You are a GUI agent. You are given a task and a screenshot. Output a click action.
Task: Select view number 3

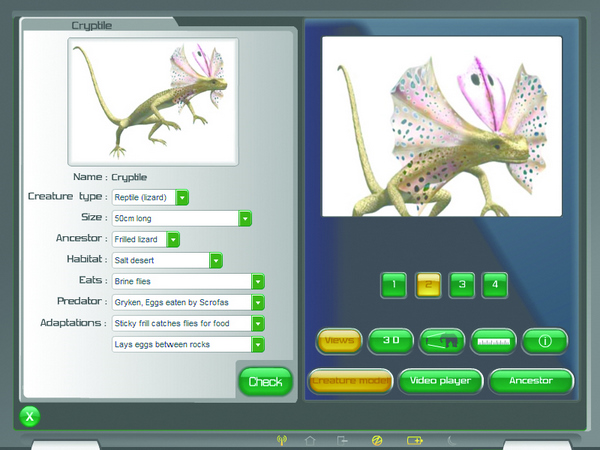pyautogui.click(x=461, y=285)
